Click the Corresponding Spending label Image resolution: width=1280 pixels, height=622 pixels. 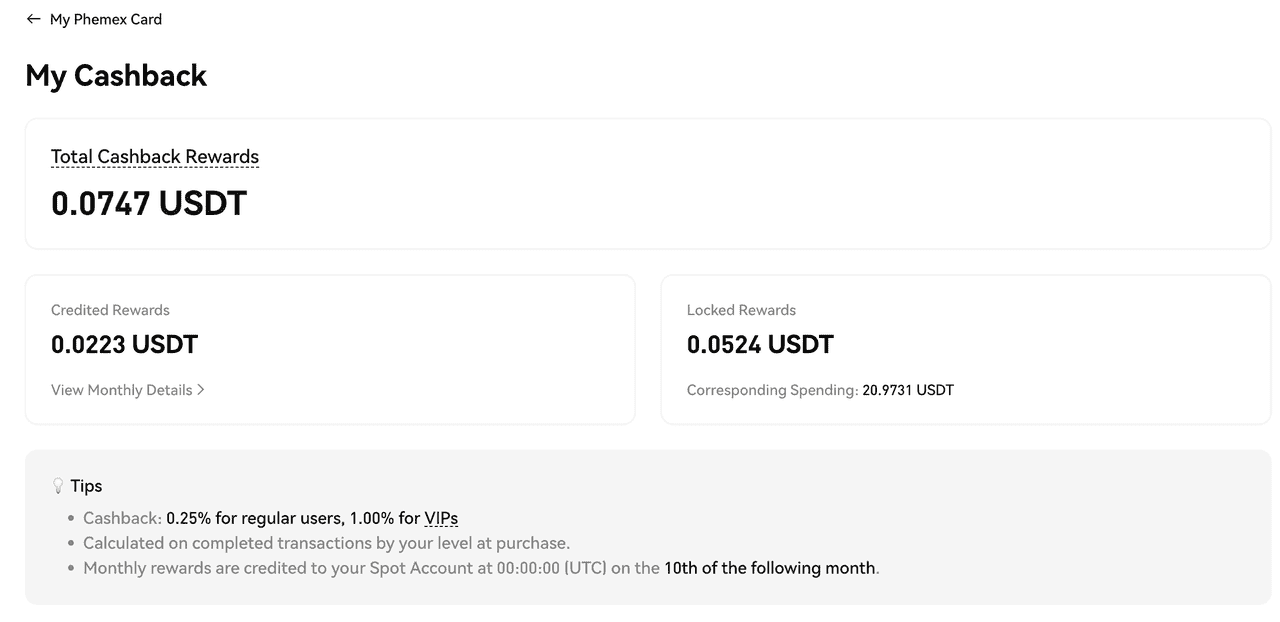772,390
